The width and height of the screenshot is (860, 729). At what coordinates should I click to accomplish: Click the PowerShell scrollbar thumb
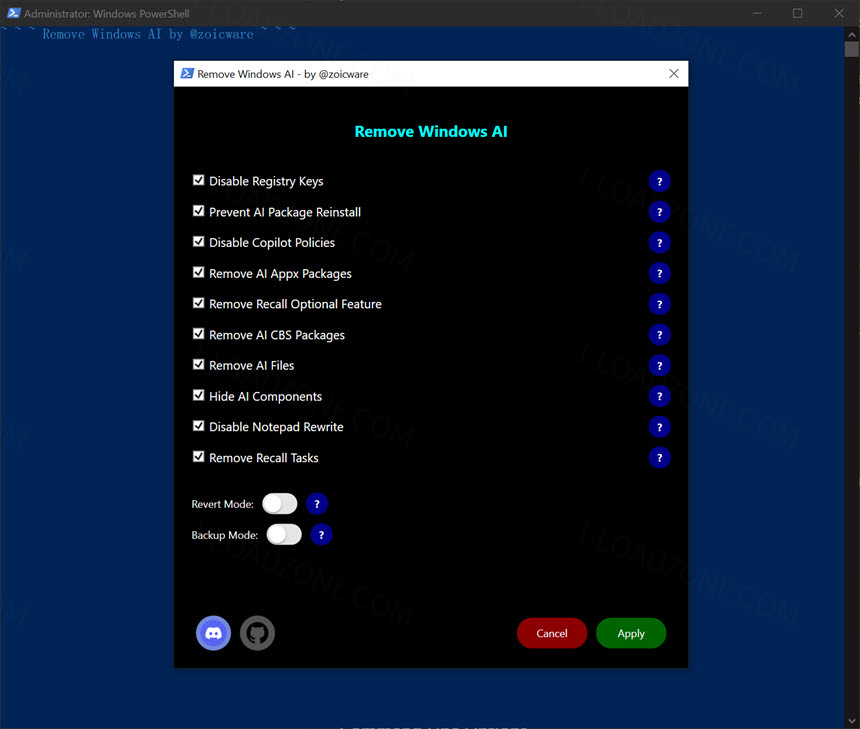tap(852, 49)
